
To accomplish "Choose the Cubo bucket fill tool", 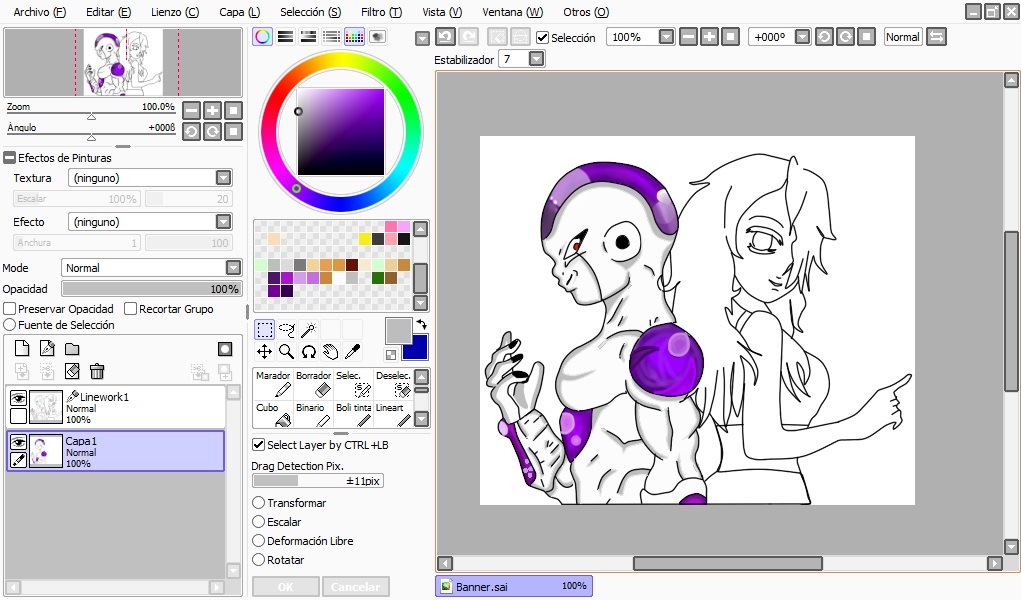I will click(x=273, y=414).
